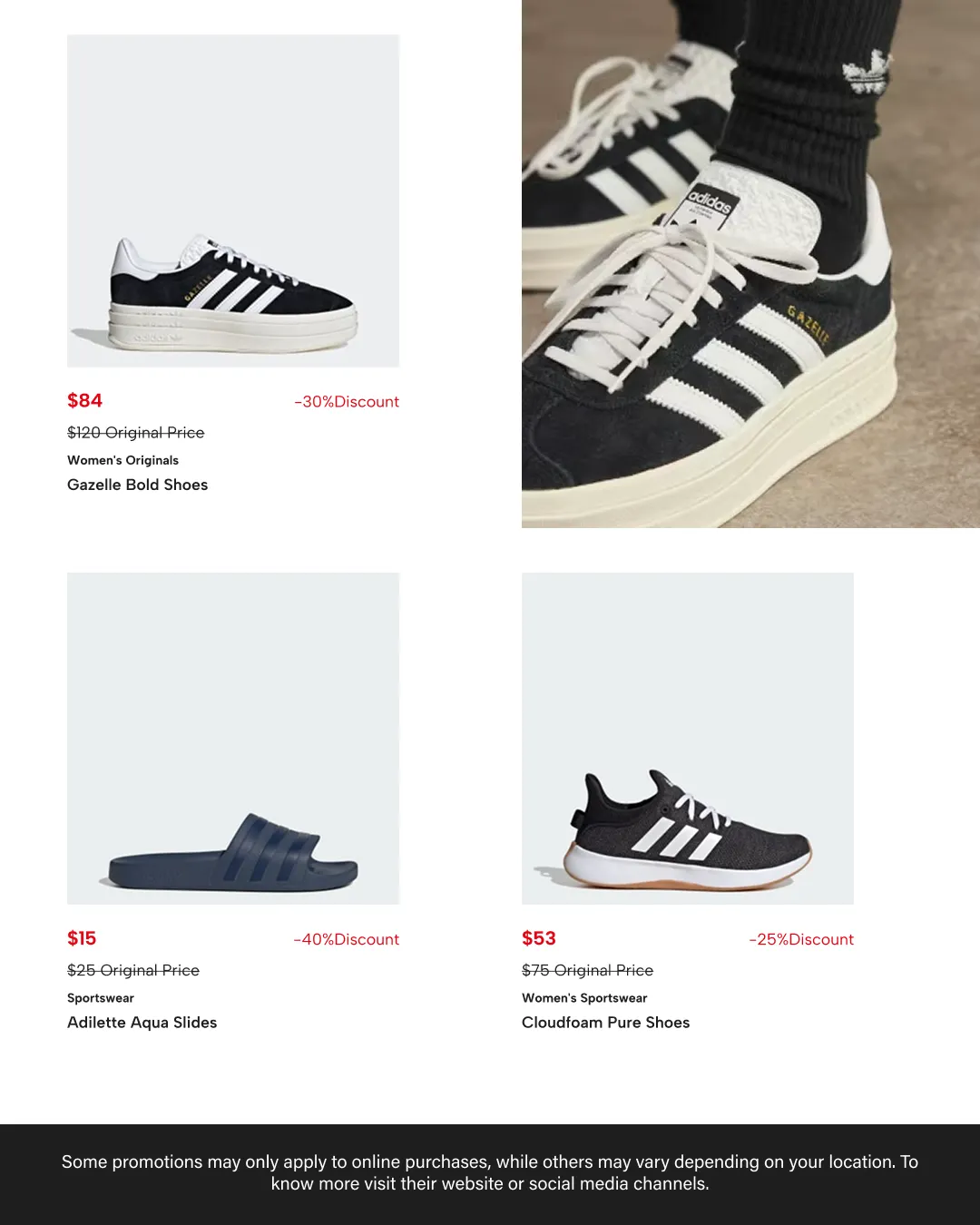Image resolution: width=980 pixels, height=1225 pixels.
Task: Click the -40% Discount label
Action: click(347, 940)
